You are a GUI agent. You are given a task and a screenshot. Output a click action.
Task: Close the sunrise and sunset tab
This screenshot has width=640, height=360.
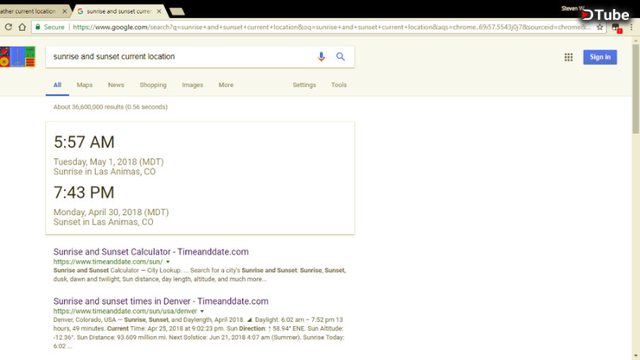tap(159, 11)
